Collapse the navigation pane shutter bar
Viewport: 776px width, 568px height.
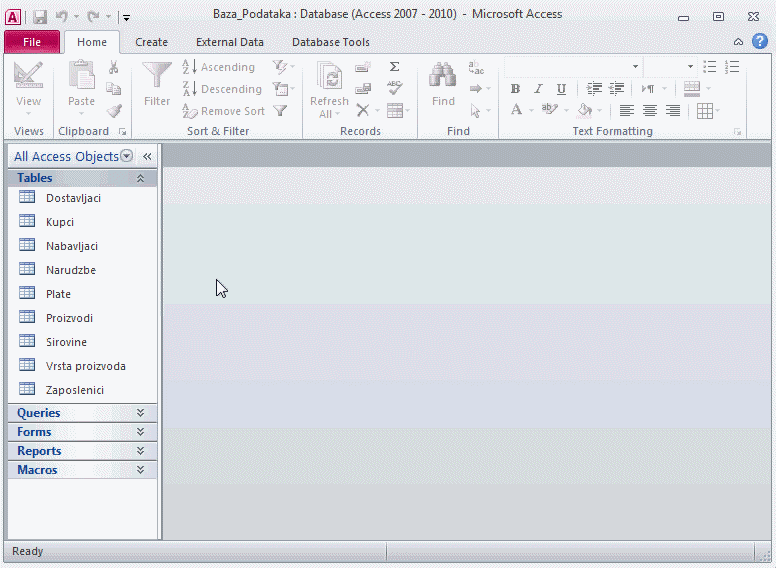point(147,156)
